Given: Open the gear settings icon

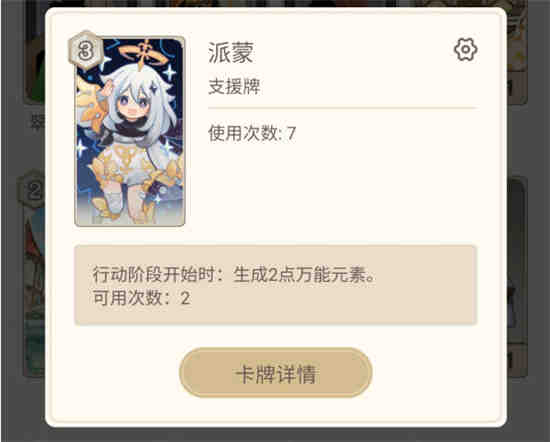Looking at the screenshot, I should point(465,50).
